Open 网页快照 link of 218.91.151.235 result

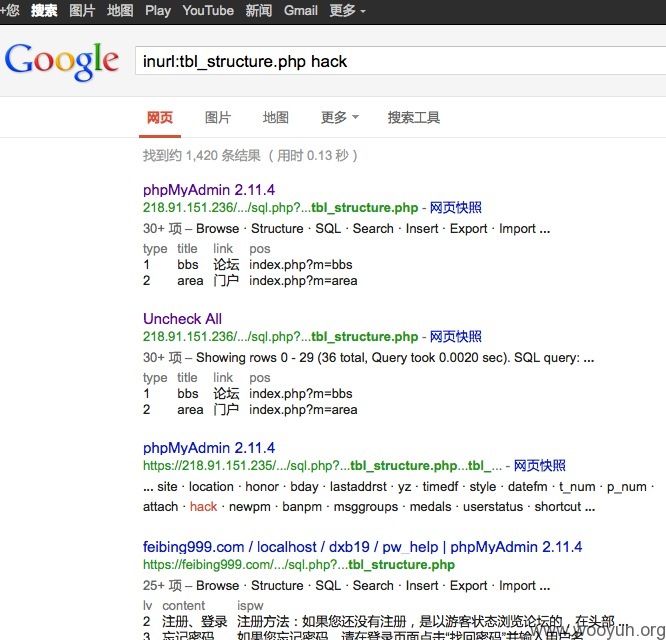540,466
